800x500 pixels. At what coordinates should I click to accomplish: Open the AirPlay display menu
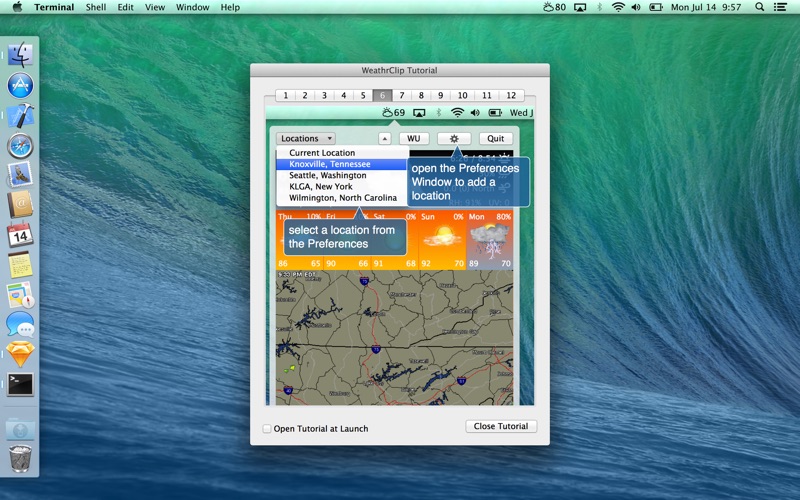[x=580, y=7]
